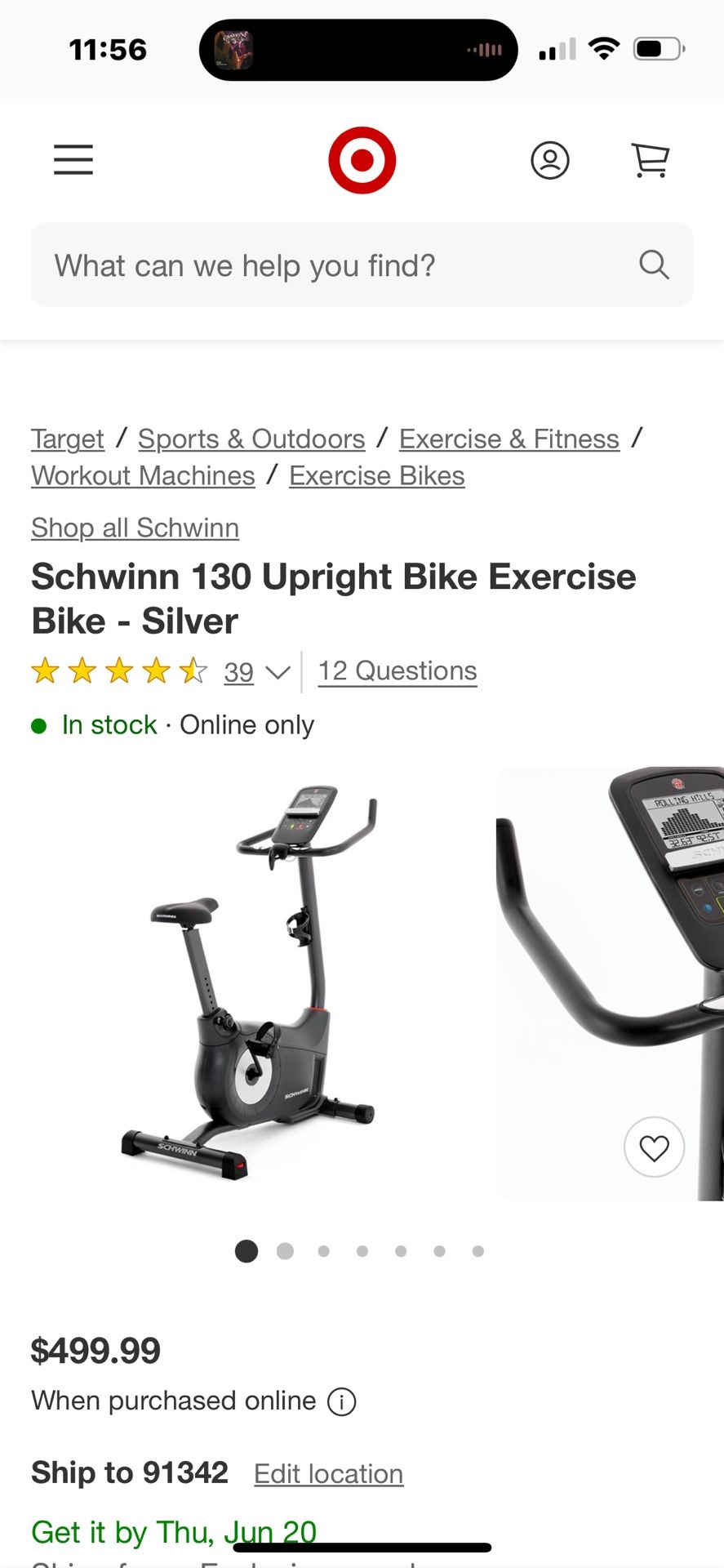Open the hamburger menu
This screenshot has width=724, height=1568.
[x=73, y=160]
